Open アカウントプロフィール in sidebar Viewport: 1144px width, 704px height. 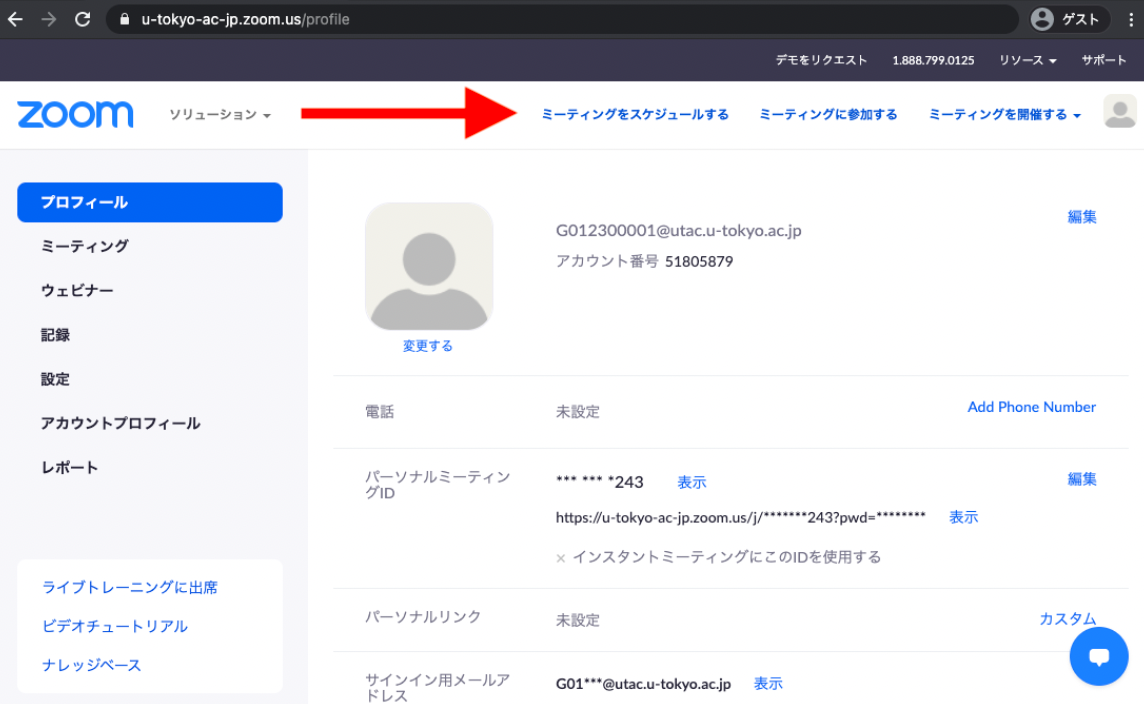click(x=120, y=423)
